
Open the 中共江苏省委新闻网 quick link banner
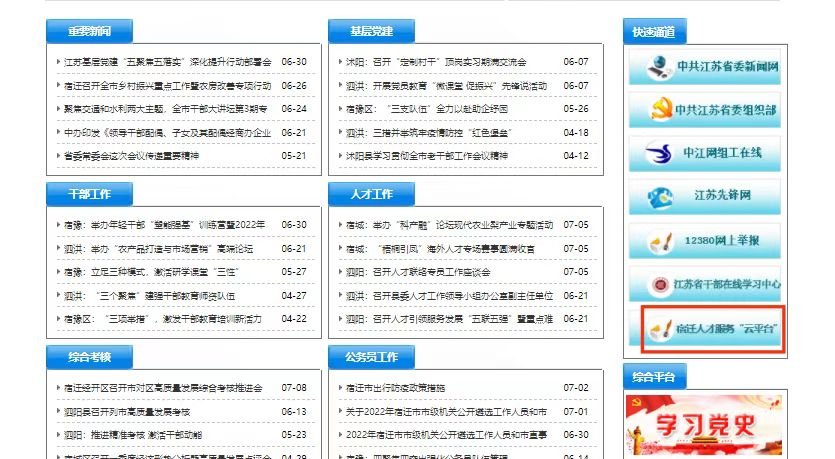tap(706, 67)
